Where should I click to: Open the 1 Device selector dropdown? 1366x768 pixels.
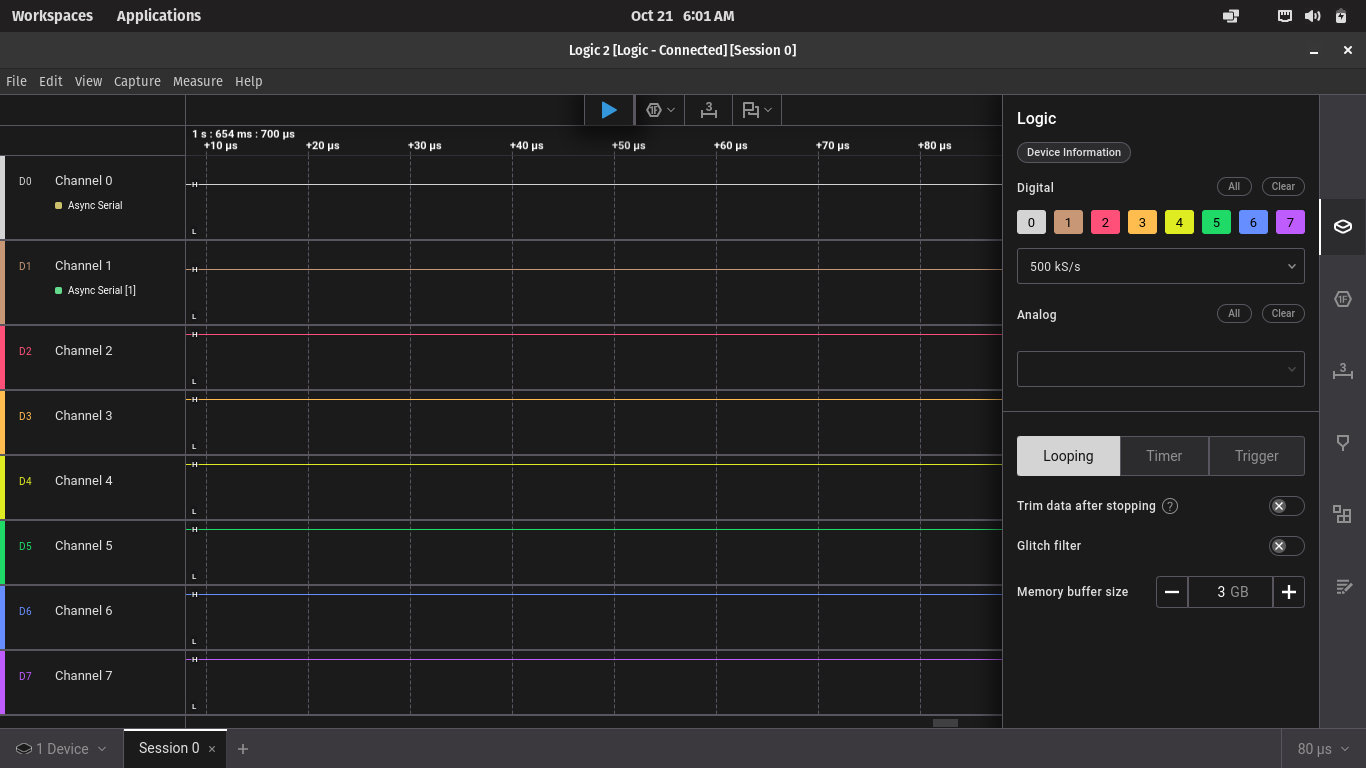pos(61,749)
